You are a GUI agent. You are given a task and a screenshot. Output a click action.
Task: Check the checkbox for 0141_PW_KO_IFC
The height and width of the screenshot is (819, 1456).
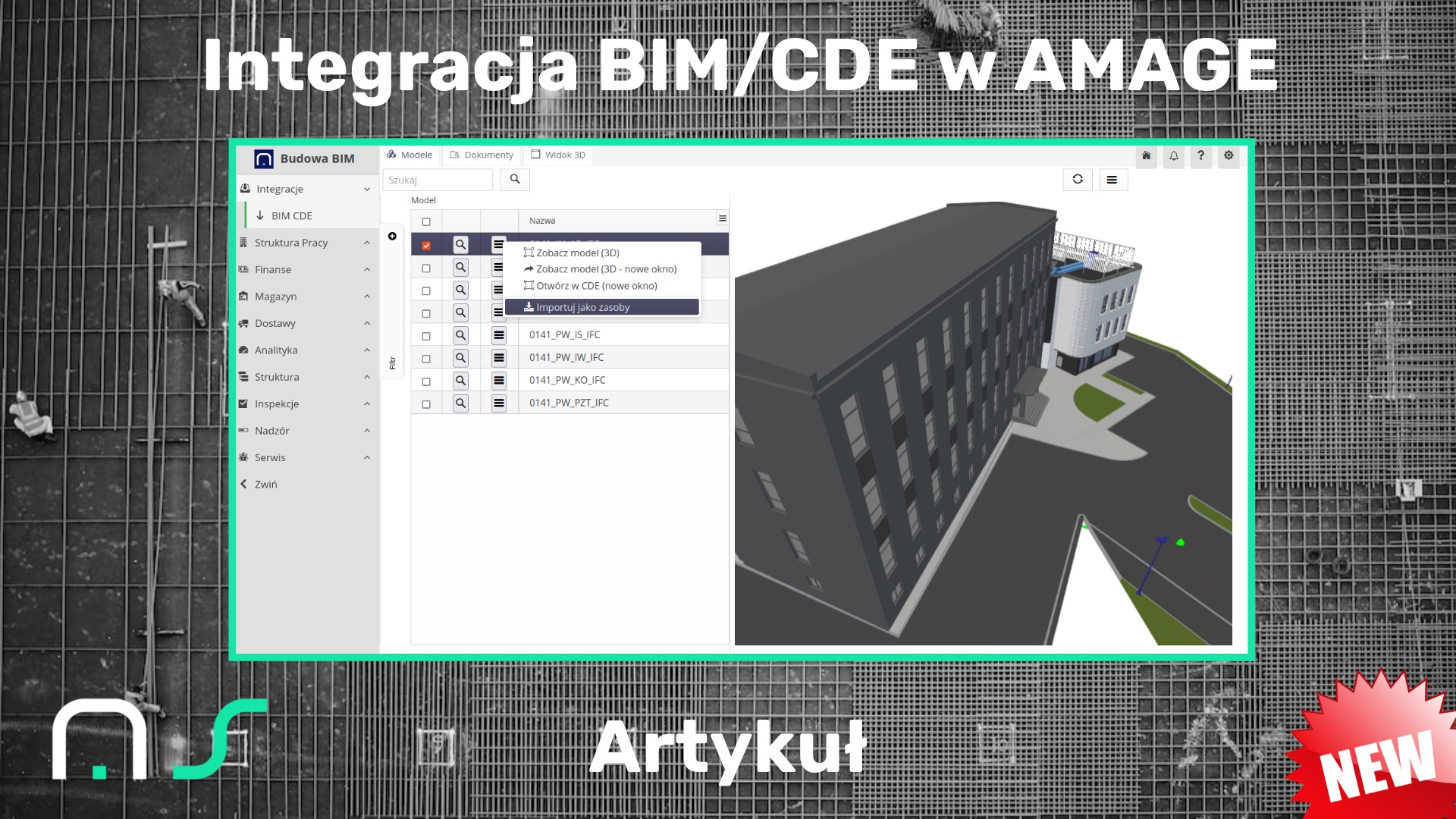(426, 380)
